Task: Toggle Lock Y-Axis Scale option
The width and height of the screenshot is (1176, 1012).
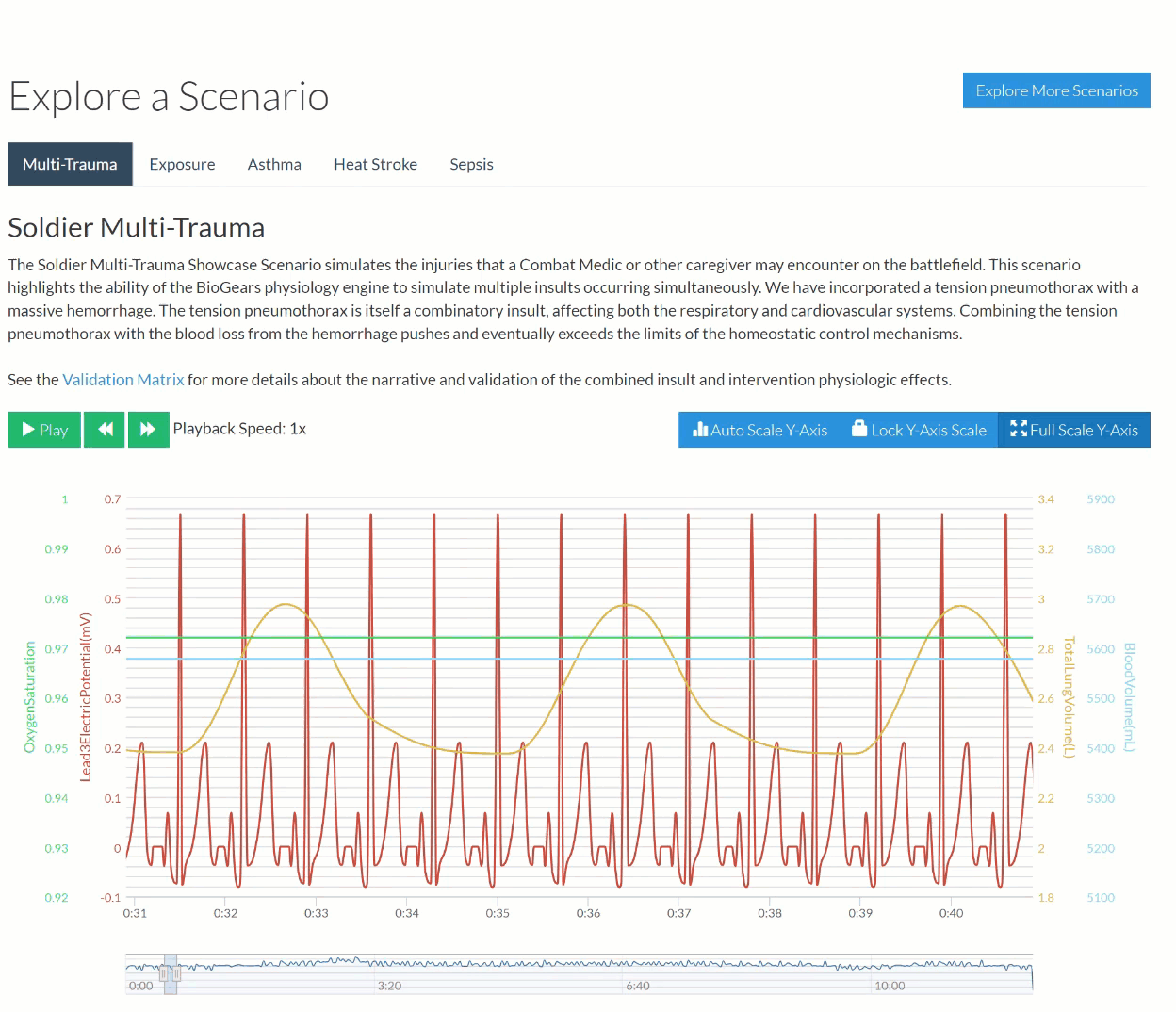Action: point(919,430)
